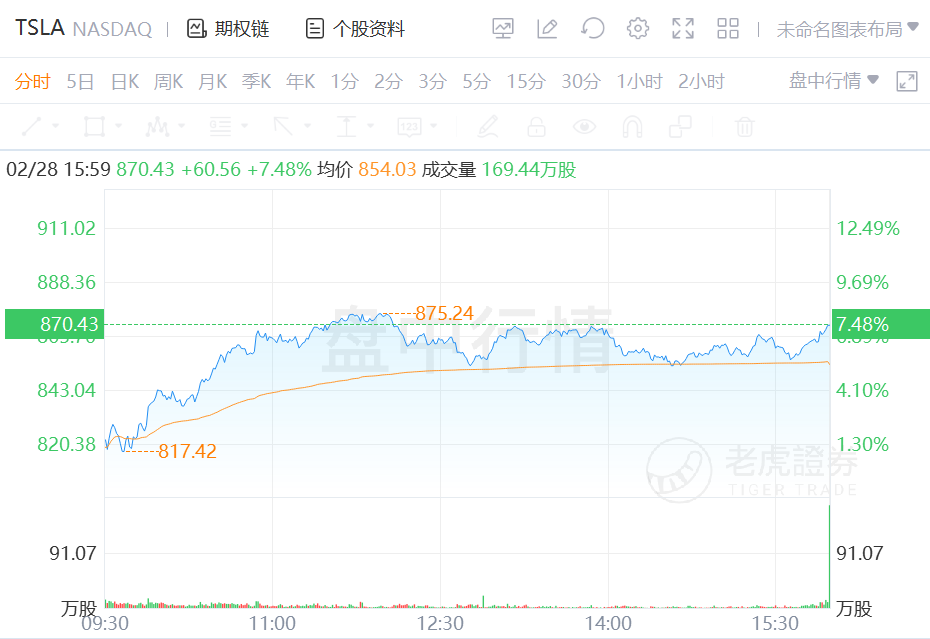Open the multi-chart grid layout icon
Screen dimensions: 930x639
pos(728,29)
